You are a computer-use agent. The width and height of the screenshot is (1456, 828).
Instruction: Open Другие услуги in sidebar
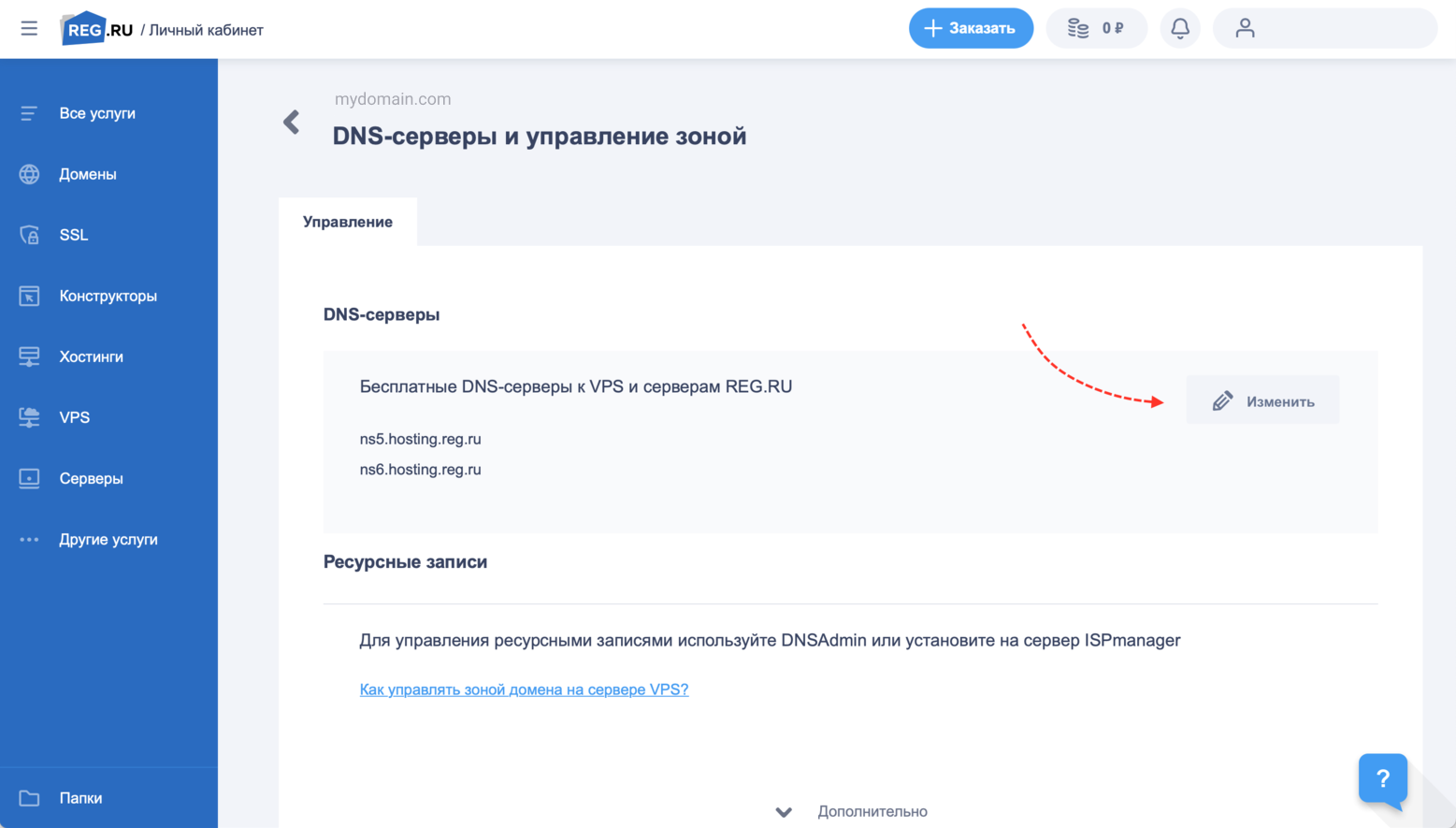point(108,540)
